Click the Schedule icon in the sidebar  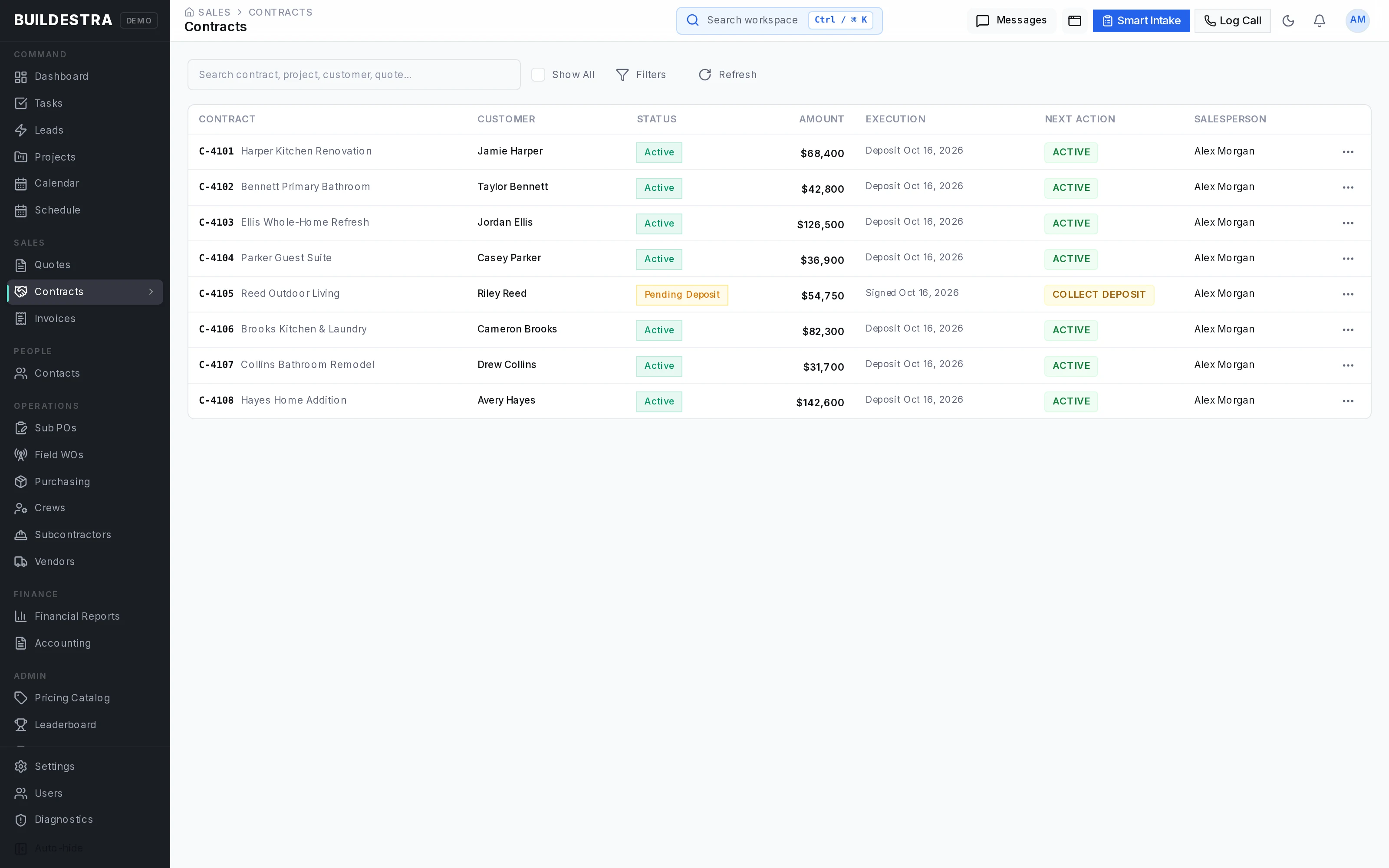(x=21, y=210)
